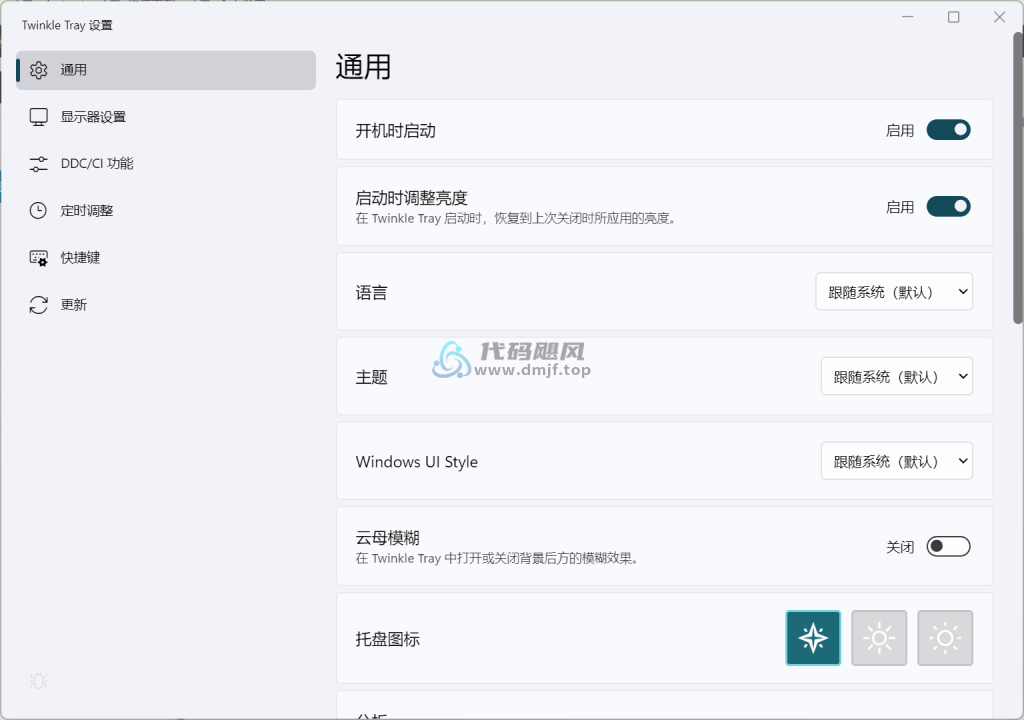Select the middle sun tray icon option
The image size is (1024, 720).
[x=879, y=638]
